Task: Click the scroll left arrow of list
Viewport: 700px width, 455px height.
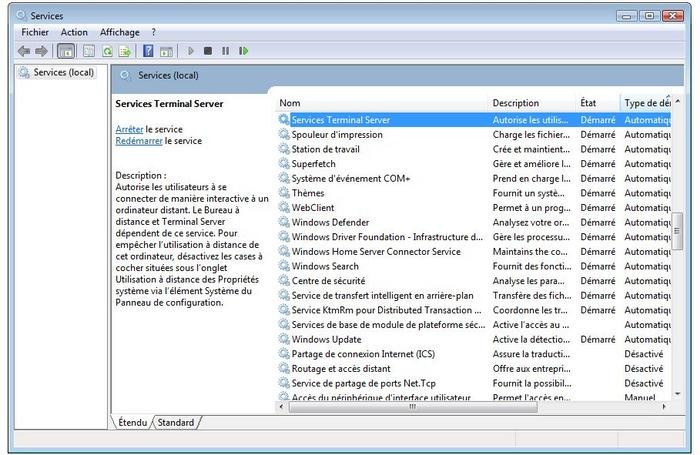Action: click(281, 407)
